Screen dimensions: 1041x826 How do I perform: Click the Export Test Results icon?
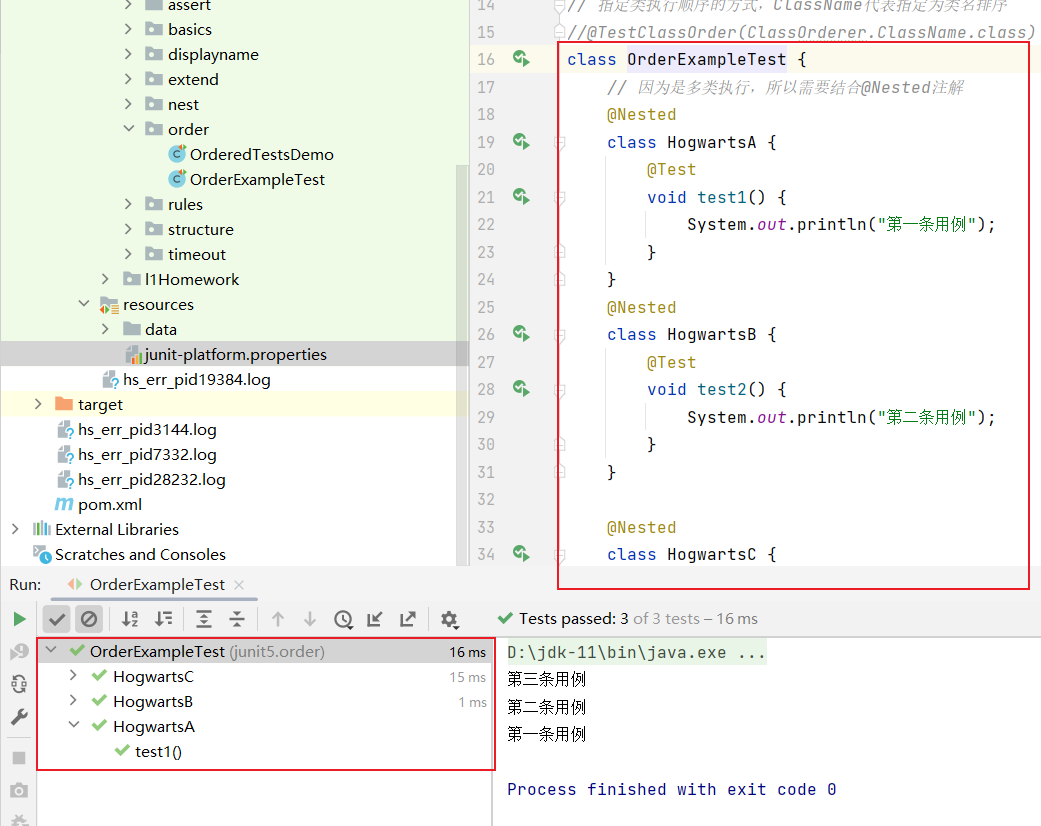(x=408, y=619)
